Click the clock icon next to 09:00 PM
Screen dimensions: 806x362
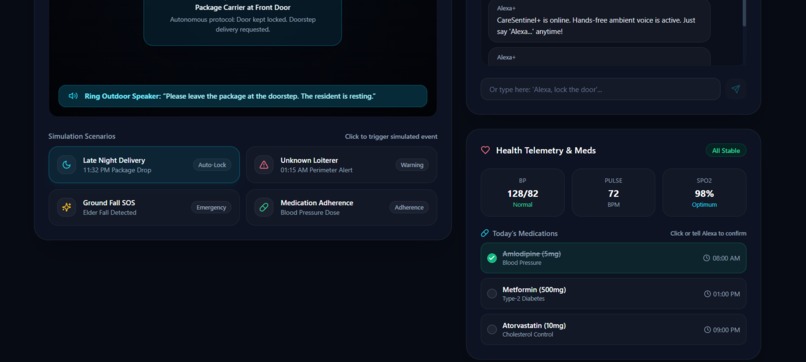pyautogui.click(x=707, y=330)
